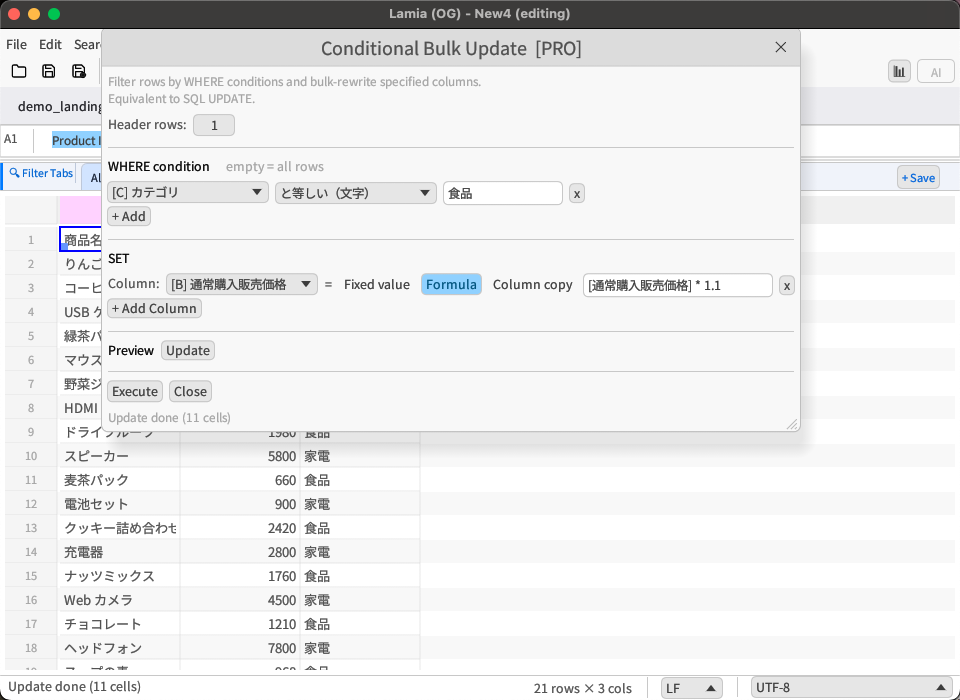Switch to the demo_landing tab

coord(60,107)
